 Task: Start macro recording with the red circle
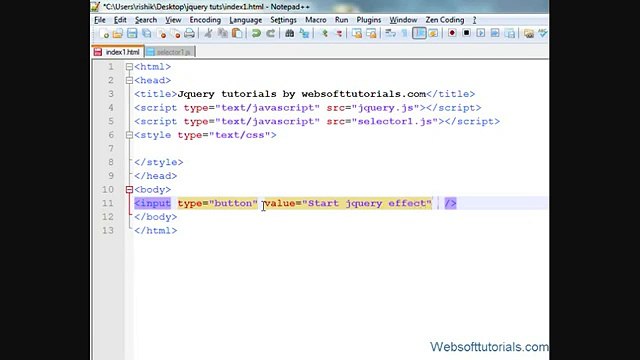(452, 33)
